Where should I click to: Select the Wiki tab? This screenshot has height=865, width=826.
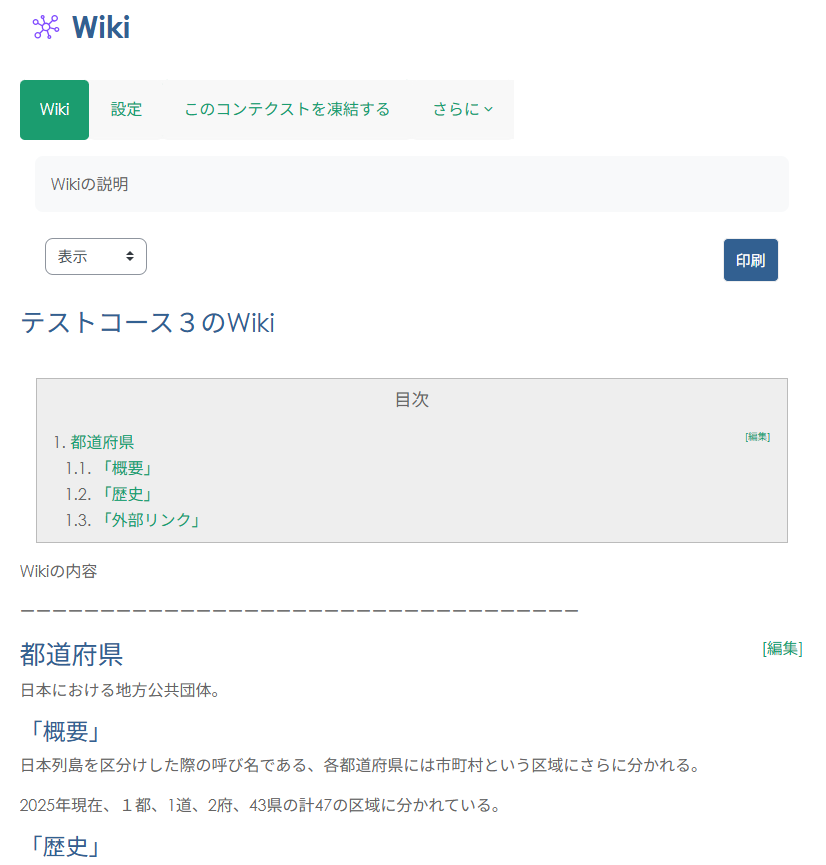coord(54,110)
